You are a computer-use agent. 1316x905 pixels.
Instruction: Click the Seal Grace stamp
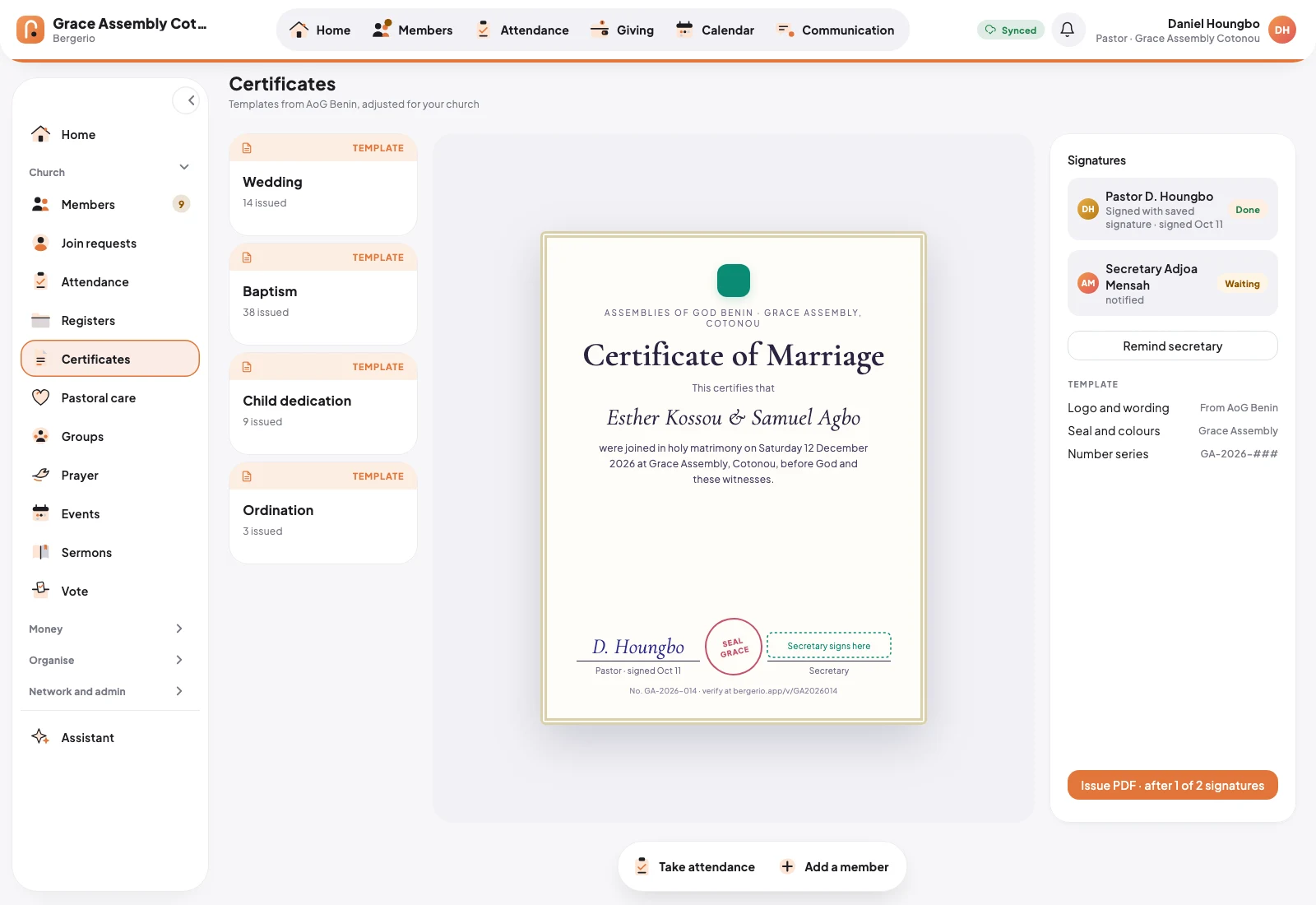(734, 647)
